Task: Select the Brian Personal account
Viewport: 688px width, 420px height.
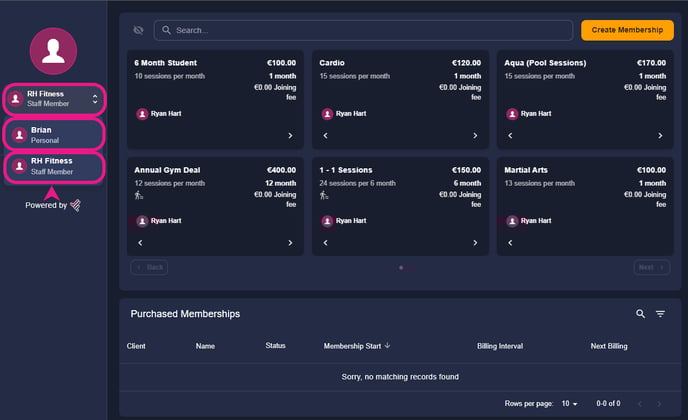Action: pyautogui.click(x=54, y=135)
